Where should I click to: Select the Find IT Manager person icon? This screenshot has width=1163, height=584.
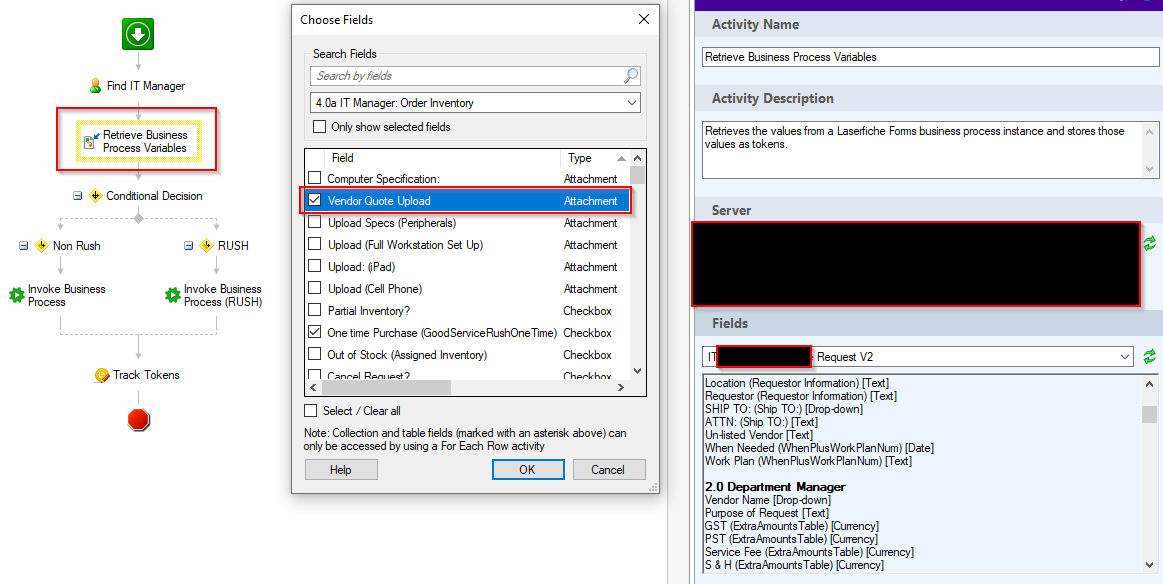click(x=95, y=86)
